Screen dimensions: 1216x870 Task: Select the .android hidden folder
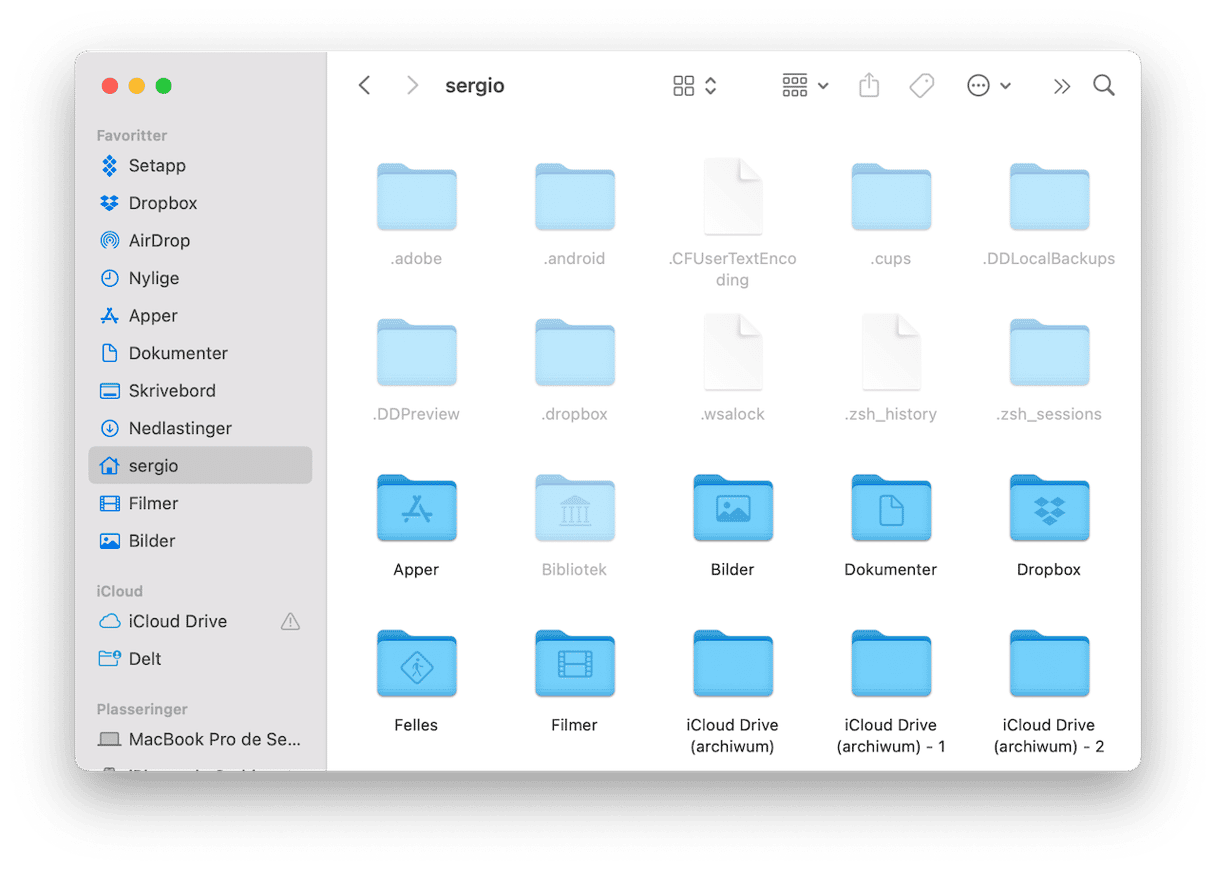[575, 197]
